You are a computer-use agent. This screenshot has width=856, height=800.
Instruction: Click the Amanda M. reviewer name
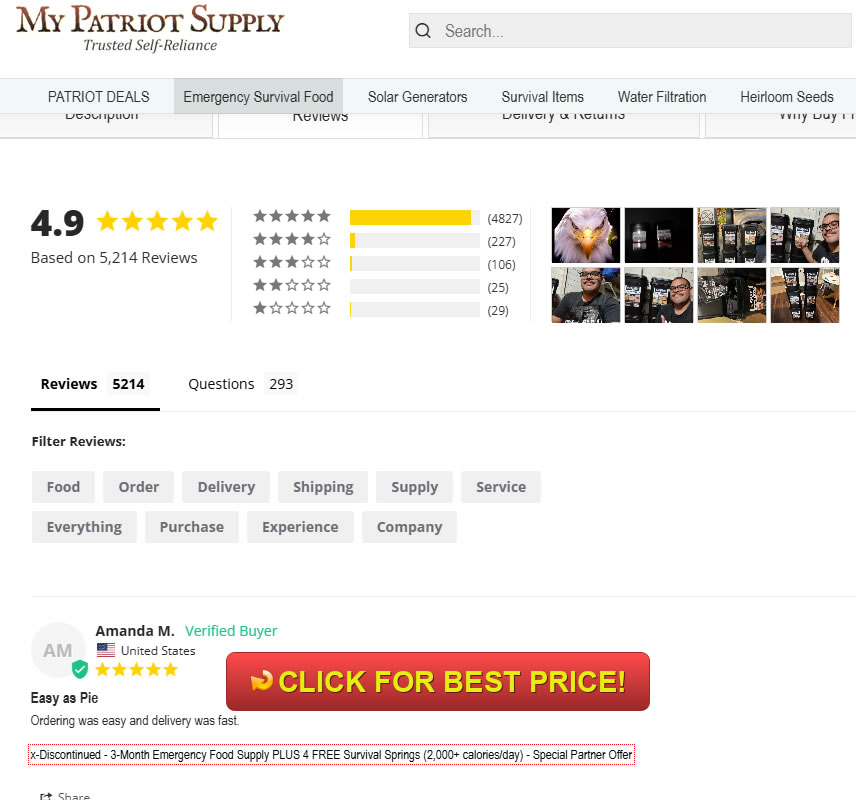pyautogui.click(x=135, y=631)
